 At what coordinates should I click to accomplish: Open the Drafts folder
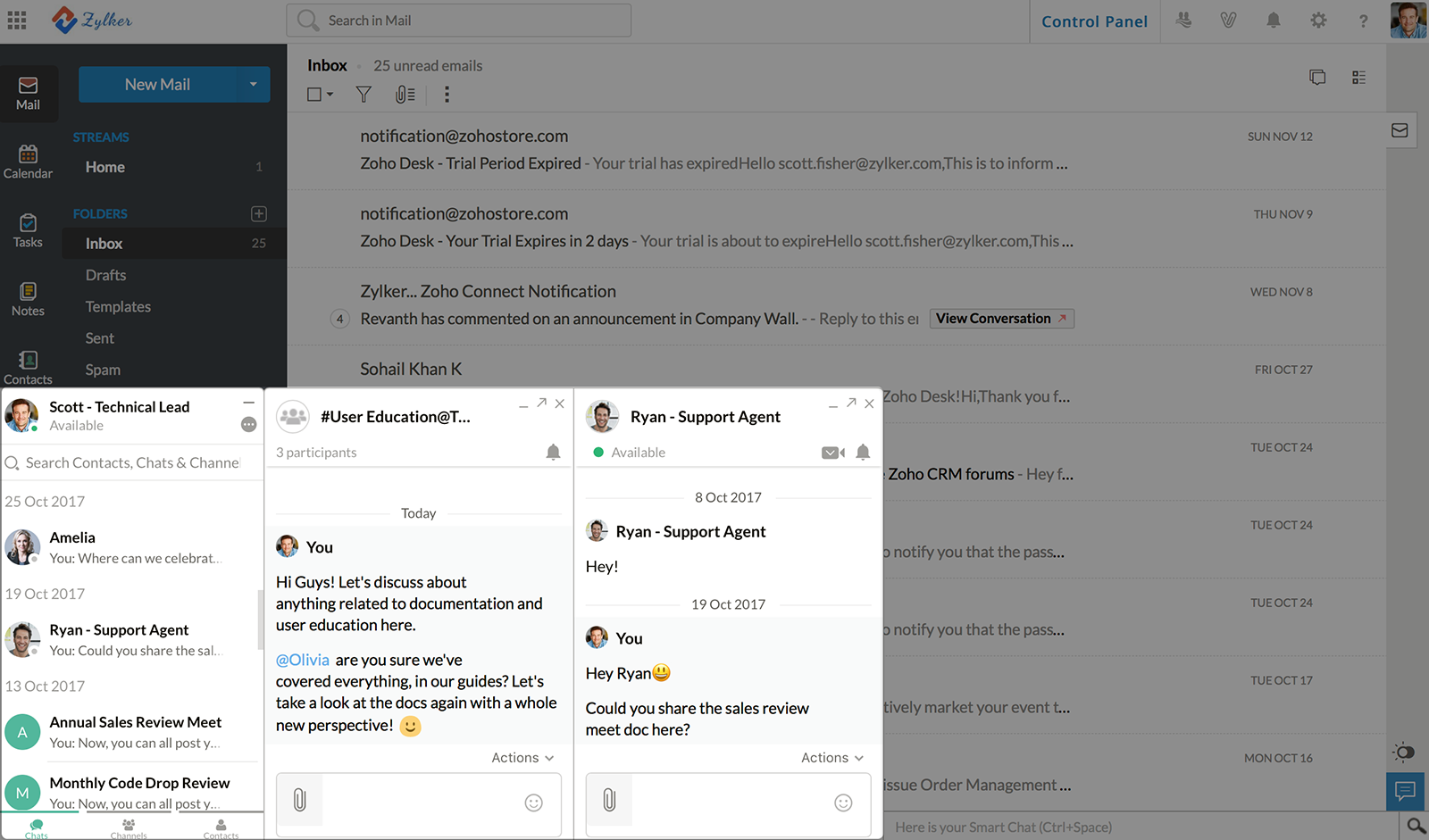[105, 275]
